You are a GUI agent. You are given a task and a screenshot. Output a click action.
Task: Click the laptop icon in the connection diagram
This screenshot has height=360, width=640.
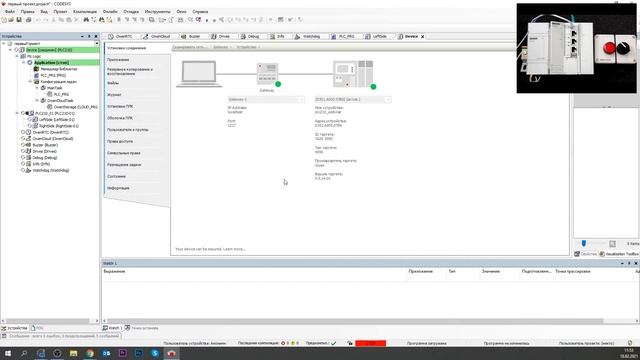(199, 74)
